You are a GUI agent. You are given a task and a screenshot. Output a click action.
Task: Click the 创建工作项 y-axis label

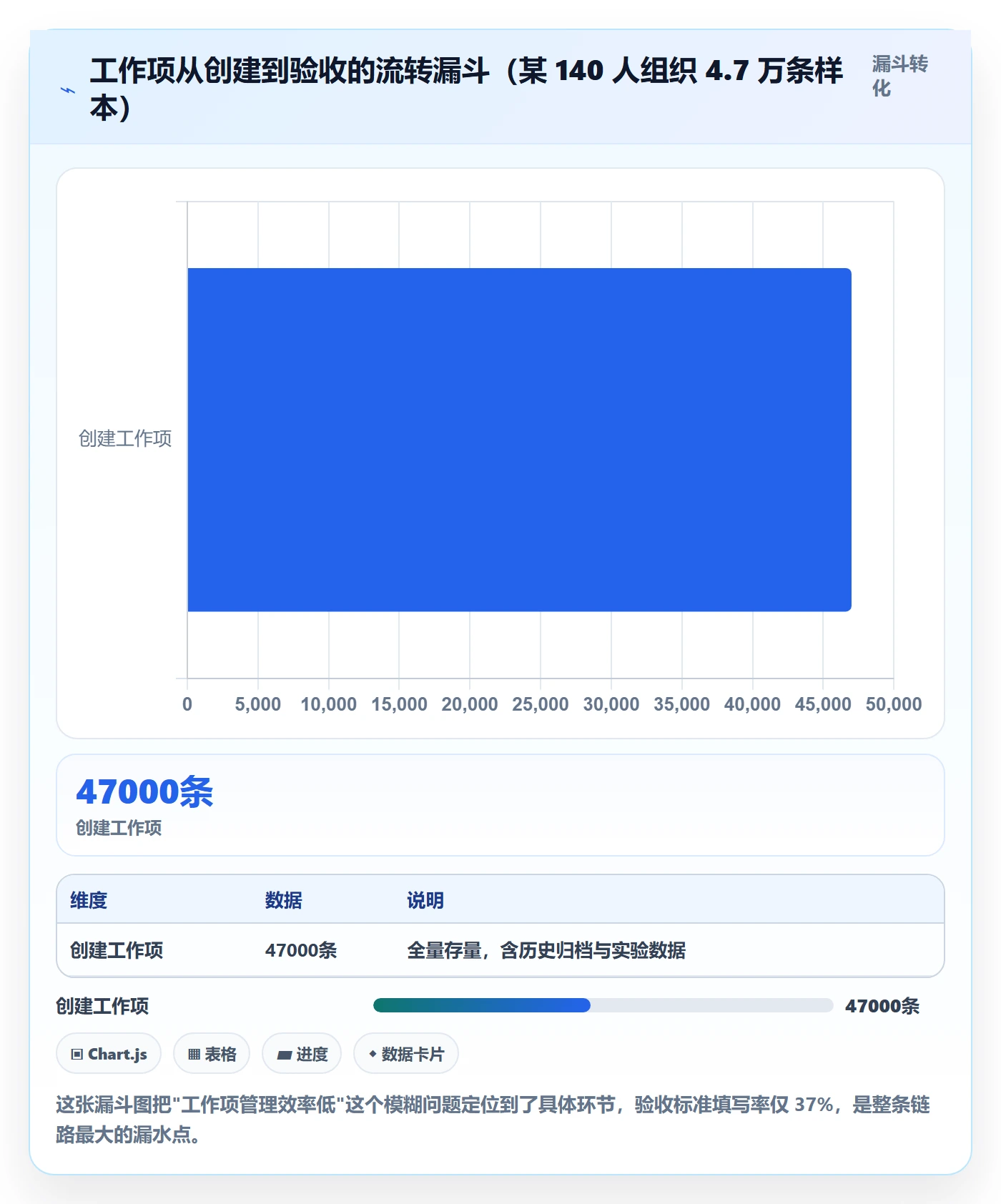(125, 438)
